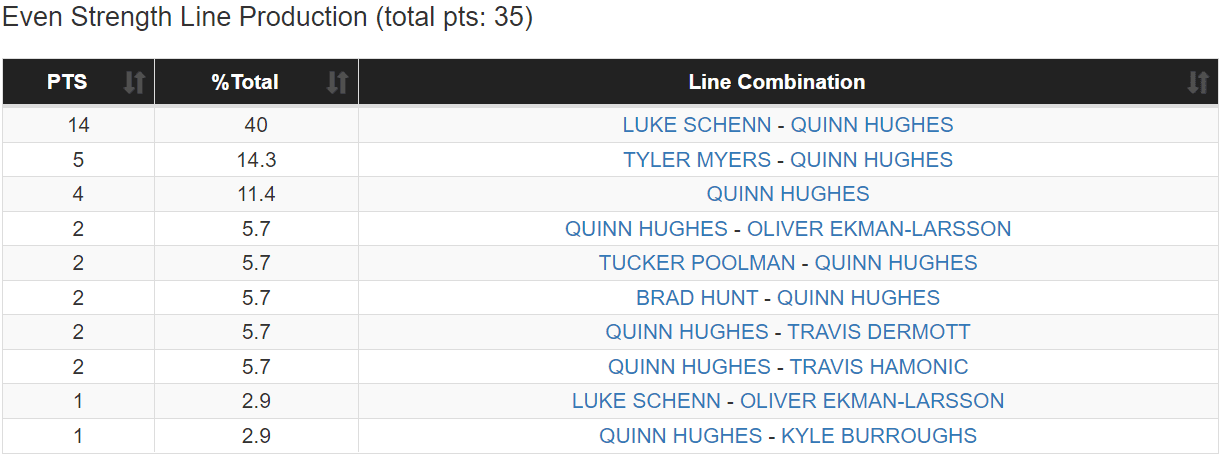This screenshot has height=457, width=1220.
Task: Click the %Total column sort arrows icon
Action: click(338, 83)
